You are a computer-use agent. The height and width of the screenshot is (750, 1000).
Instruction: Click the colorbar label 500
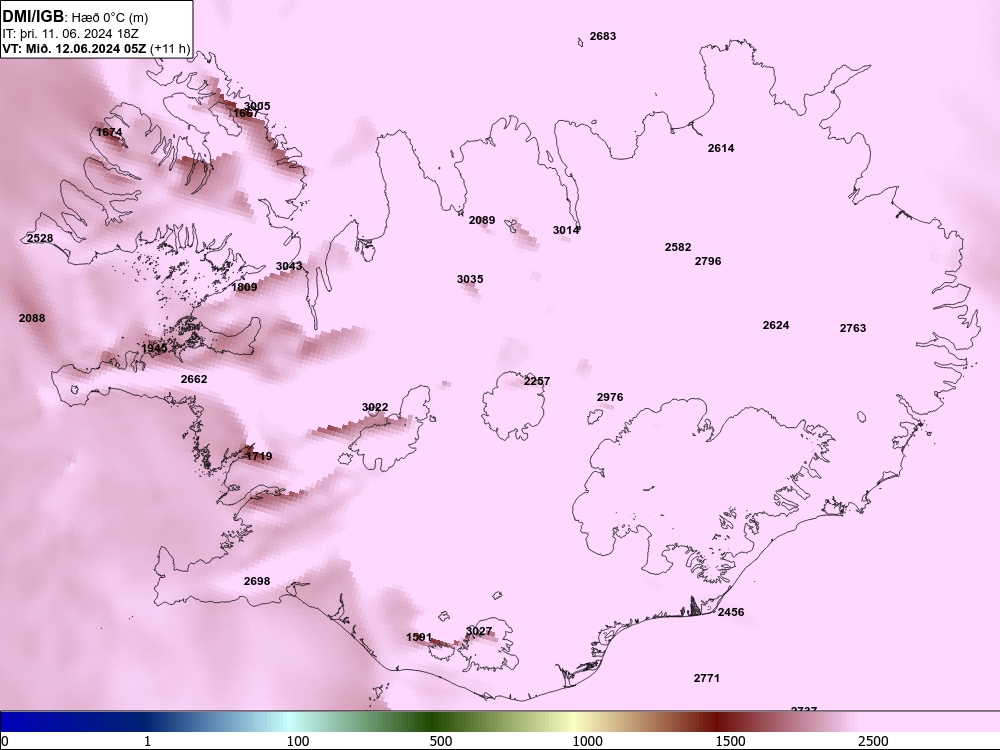tap(441, 741)
